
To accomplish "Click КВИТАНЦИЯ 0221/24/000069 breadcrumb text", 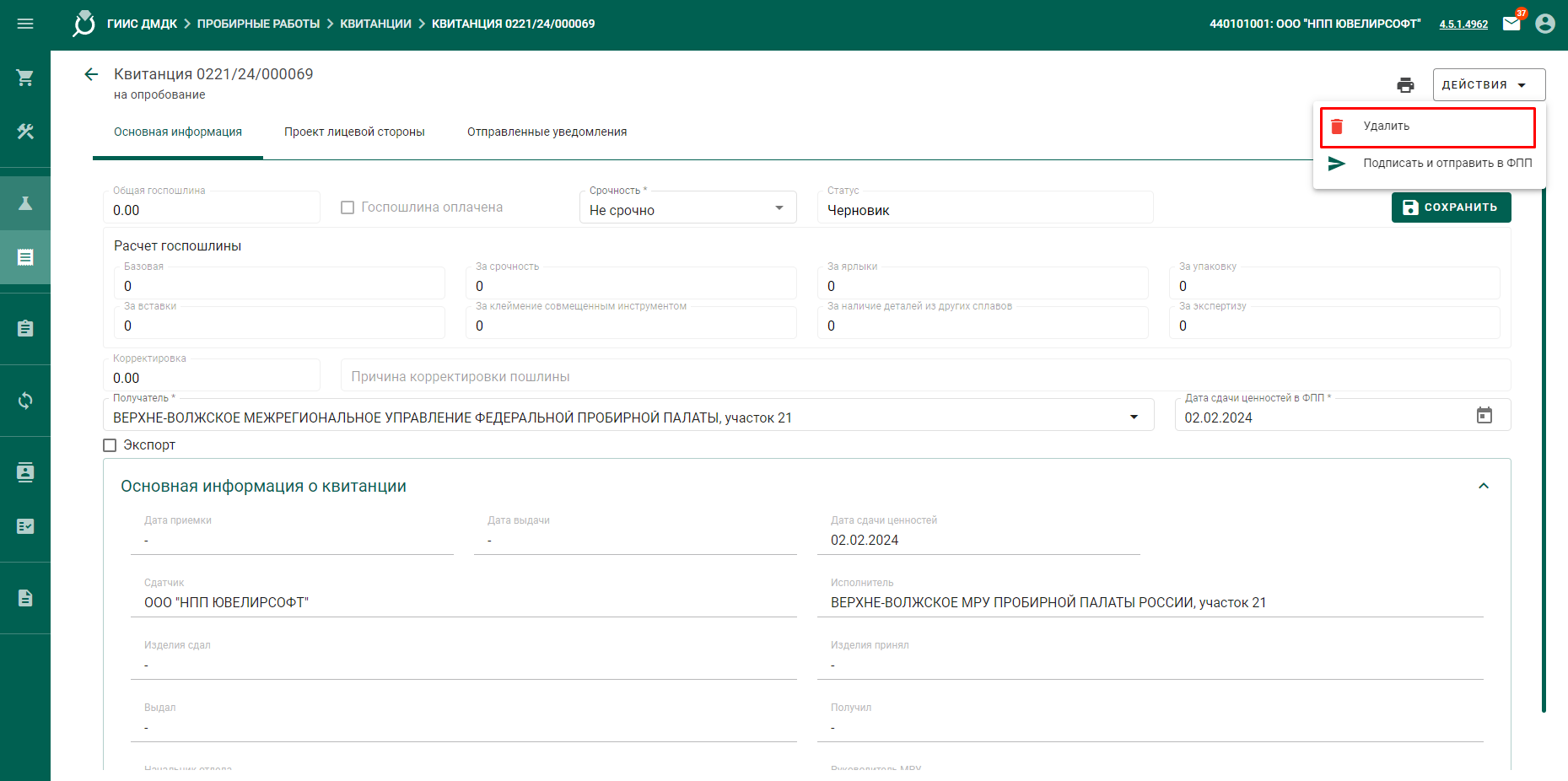I will pos(513,24).
